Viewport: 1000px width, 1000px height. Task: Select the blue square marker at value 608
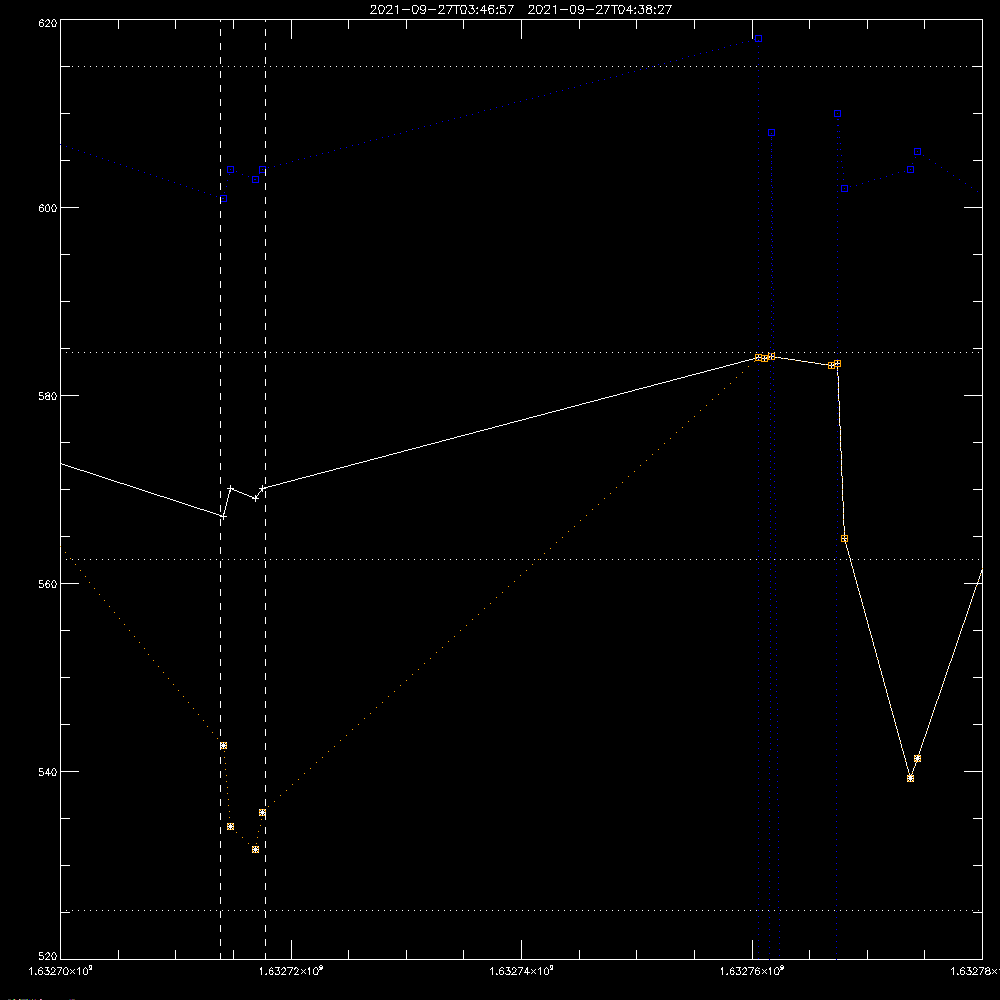coord(771,133)
